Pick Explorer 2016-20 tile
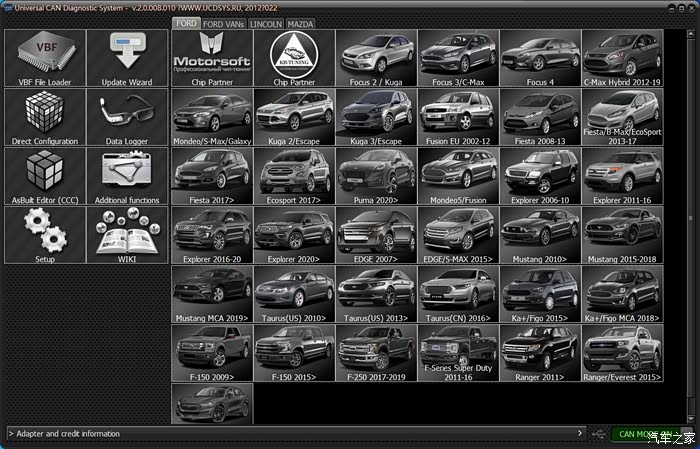Screen dimensions: 700x449 click(x=212, y=235)
